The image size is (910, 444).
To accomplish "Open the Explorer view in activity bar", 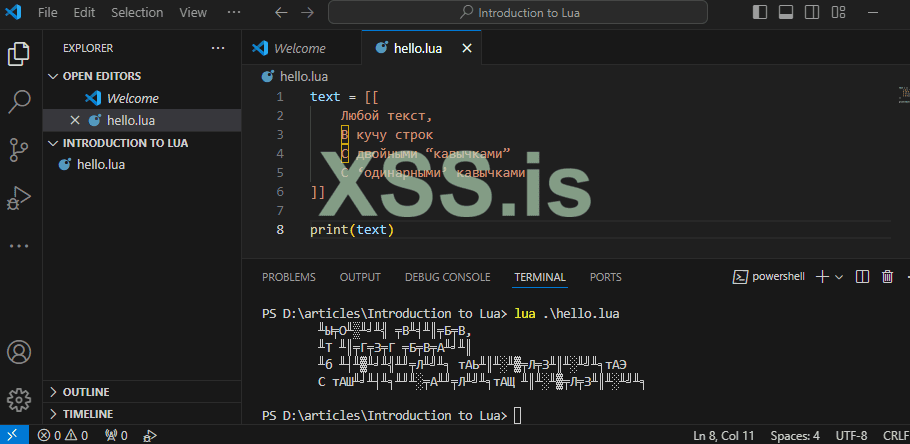I will click(x=19, y=53).
